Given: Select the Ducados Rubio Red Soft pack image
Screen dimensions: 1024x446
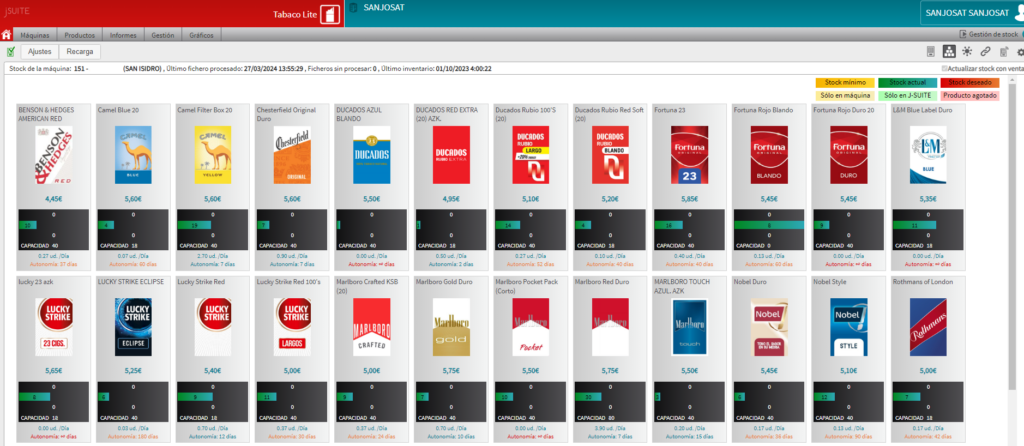Looking at the screenshot, I should [610, 155].
